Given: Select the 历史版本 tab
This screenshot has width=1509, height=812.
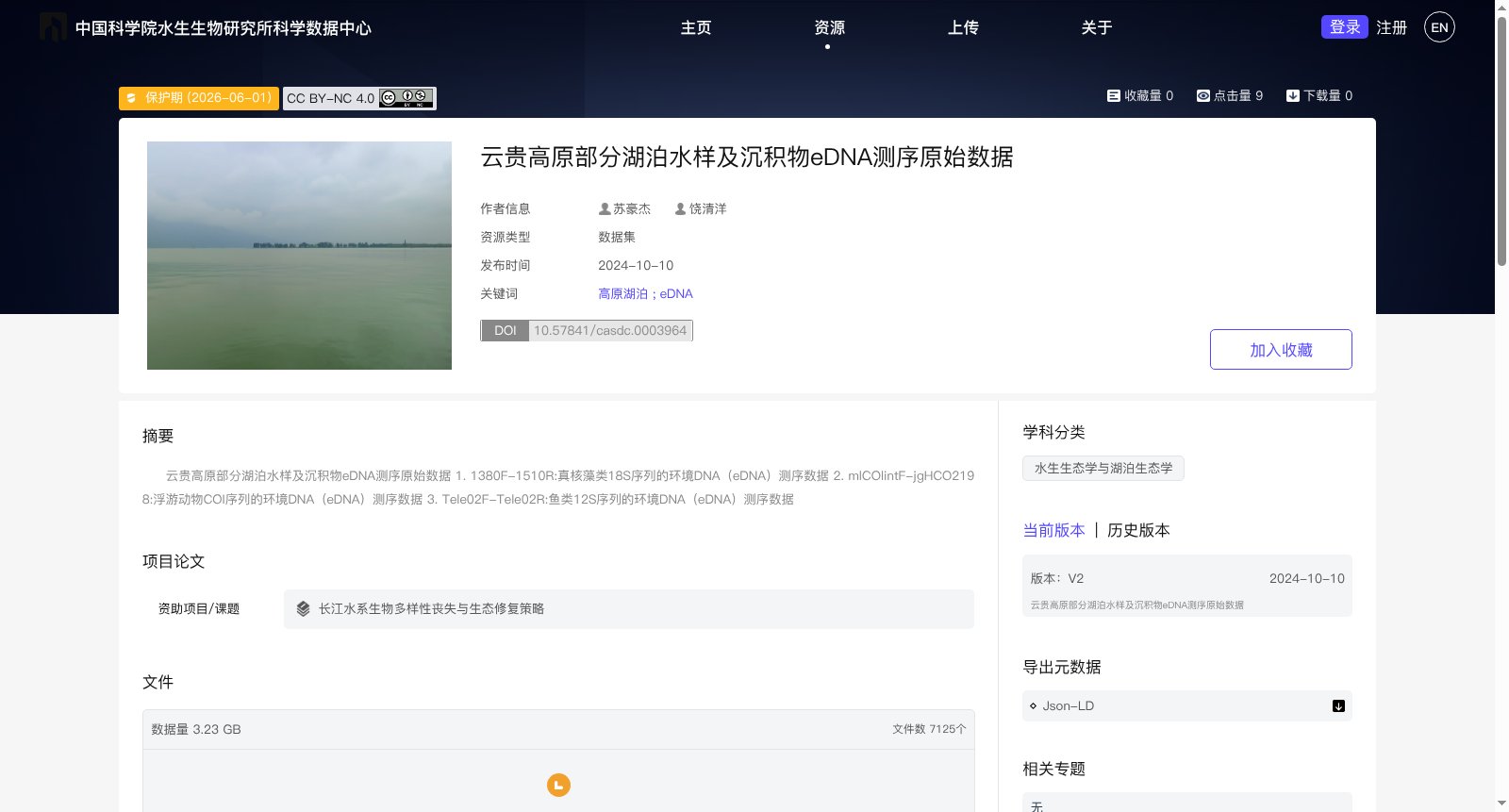Looking at the screenshot, I should pos(1138,531).
